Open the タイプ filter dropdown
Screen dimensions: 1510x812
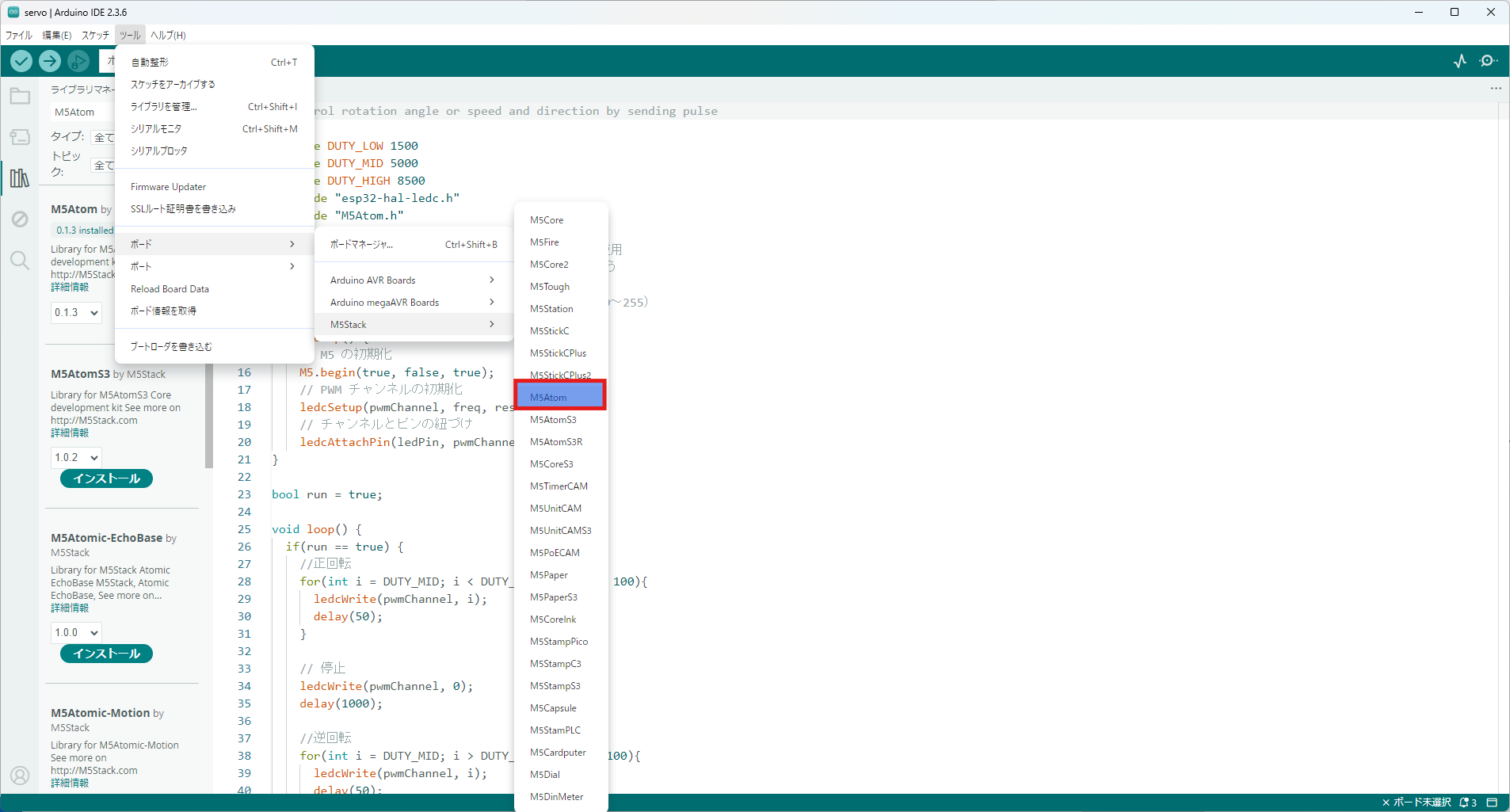[x=106, y=136]
